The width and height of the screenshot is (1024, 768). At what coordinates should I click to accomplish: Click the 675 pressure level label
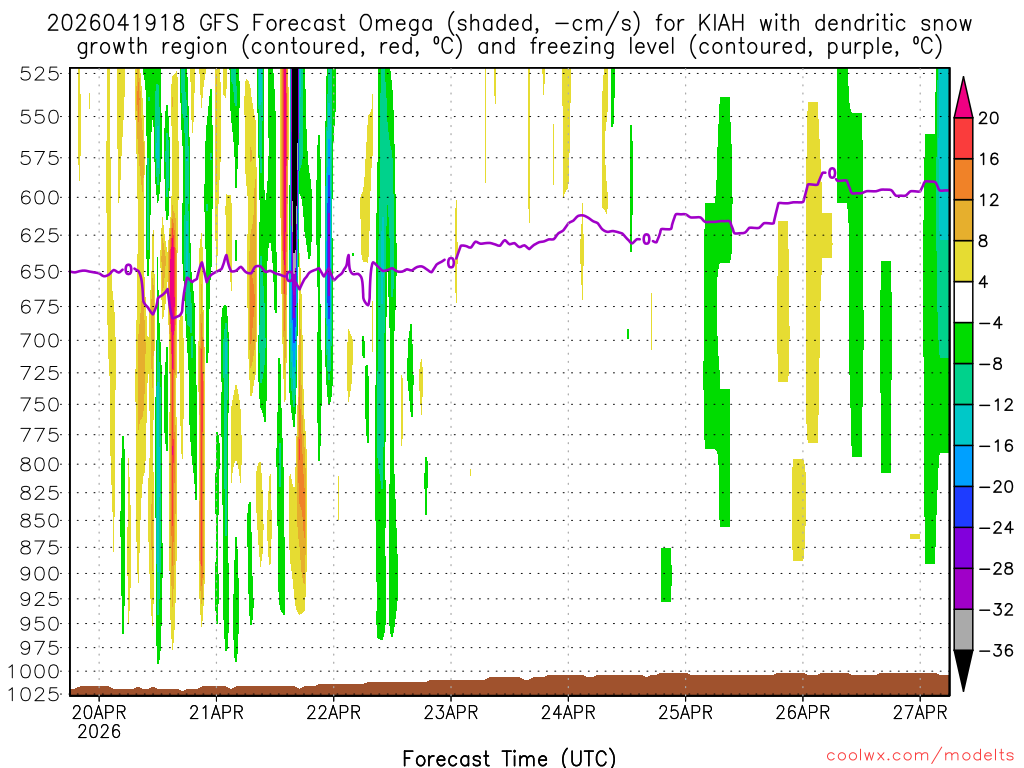click(40, 307)
